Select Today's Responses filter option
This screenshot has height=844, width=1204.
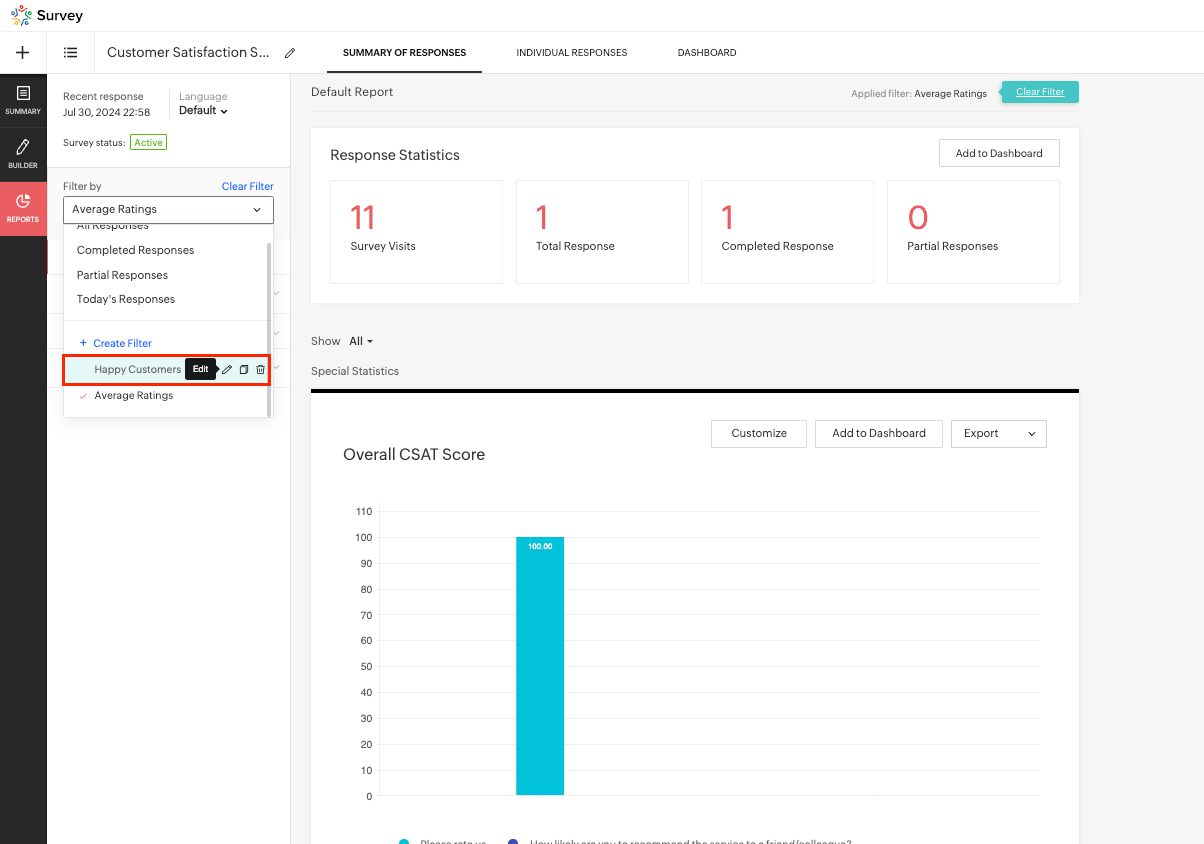pyautogui.click(x=126, y=299)
